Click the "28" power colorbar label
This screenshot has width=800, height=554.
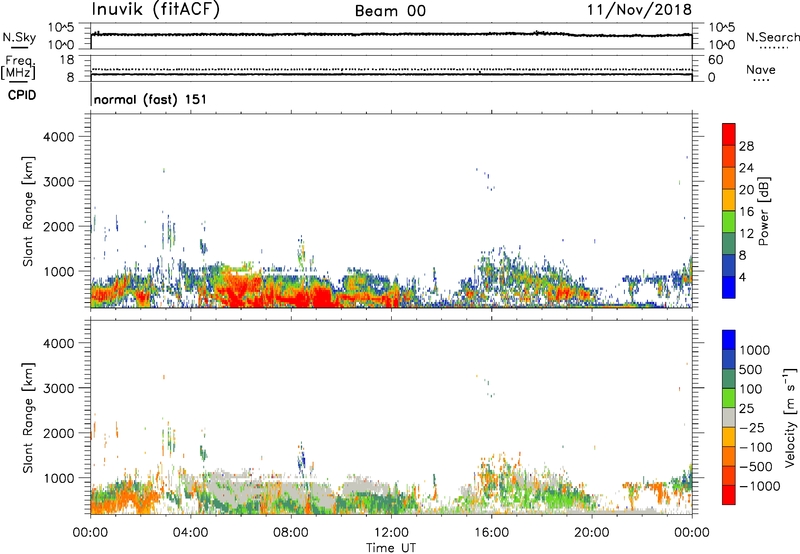[746, 146]
